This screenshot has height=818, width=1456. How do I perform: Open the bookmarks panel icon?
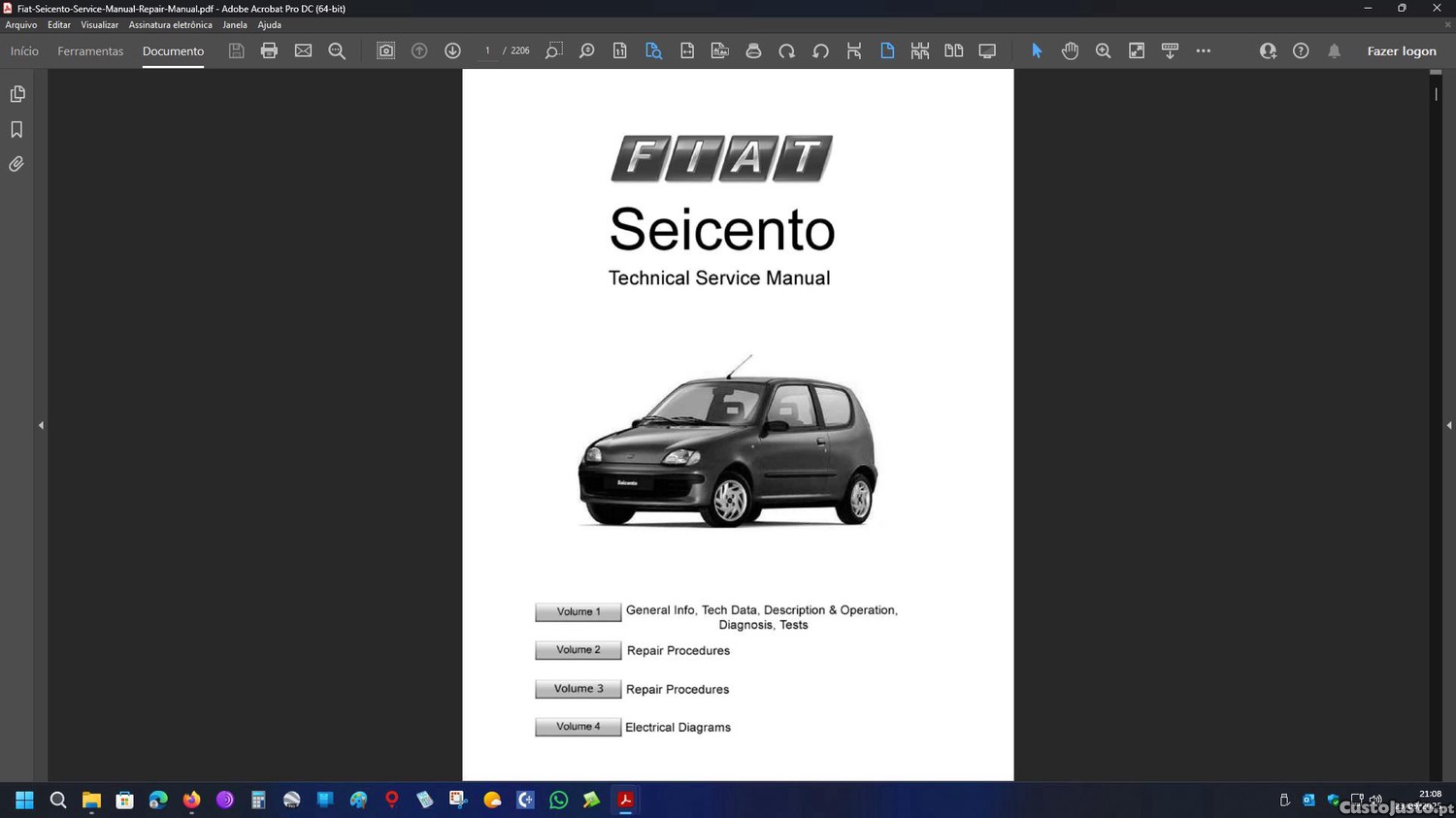(17, 129)
